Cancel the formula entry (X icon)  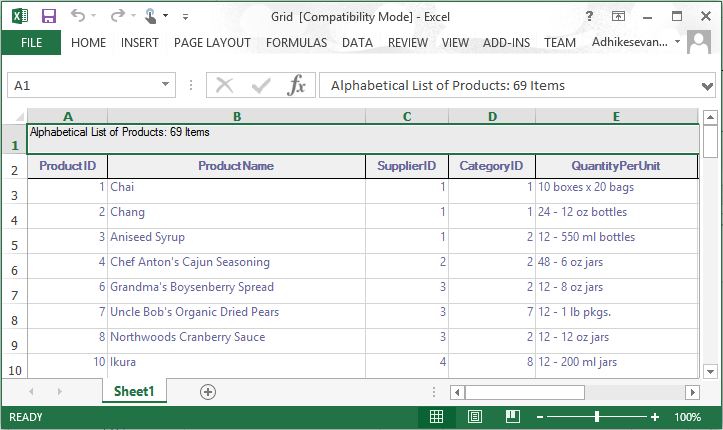pyautogui.click(x=225, y=85)
